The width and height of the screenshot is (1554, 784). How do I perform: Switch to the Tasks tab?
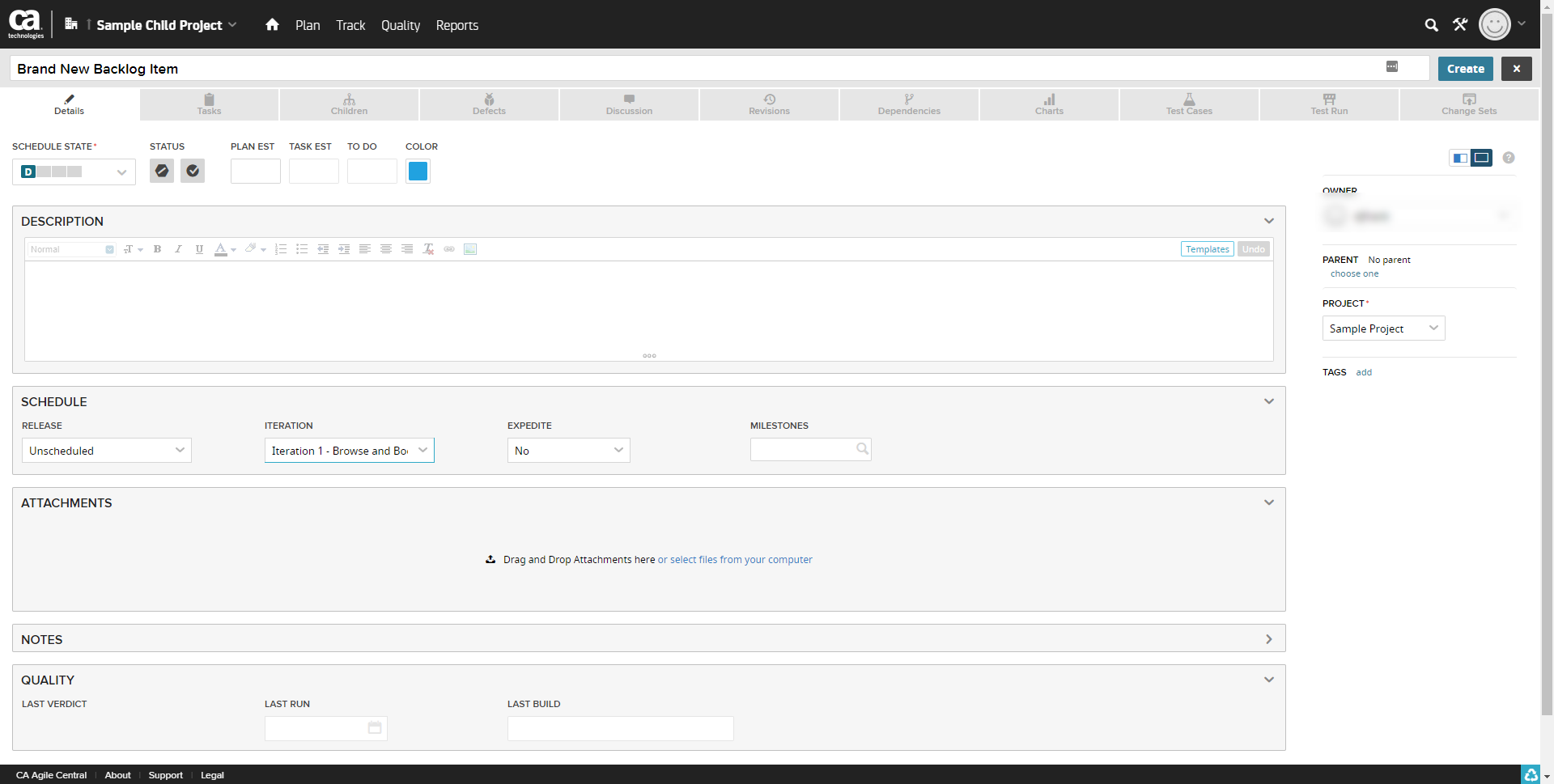tap(209, 104)
